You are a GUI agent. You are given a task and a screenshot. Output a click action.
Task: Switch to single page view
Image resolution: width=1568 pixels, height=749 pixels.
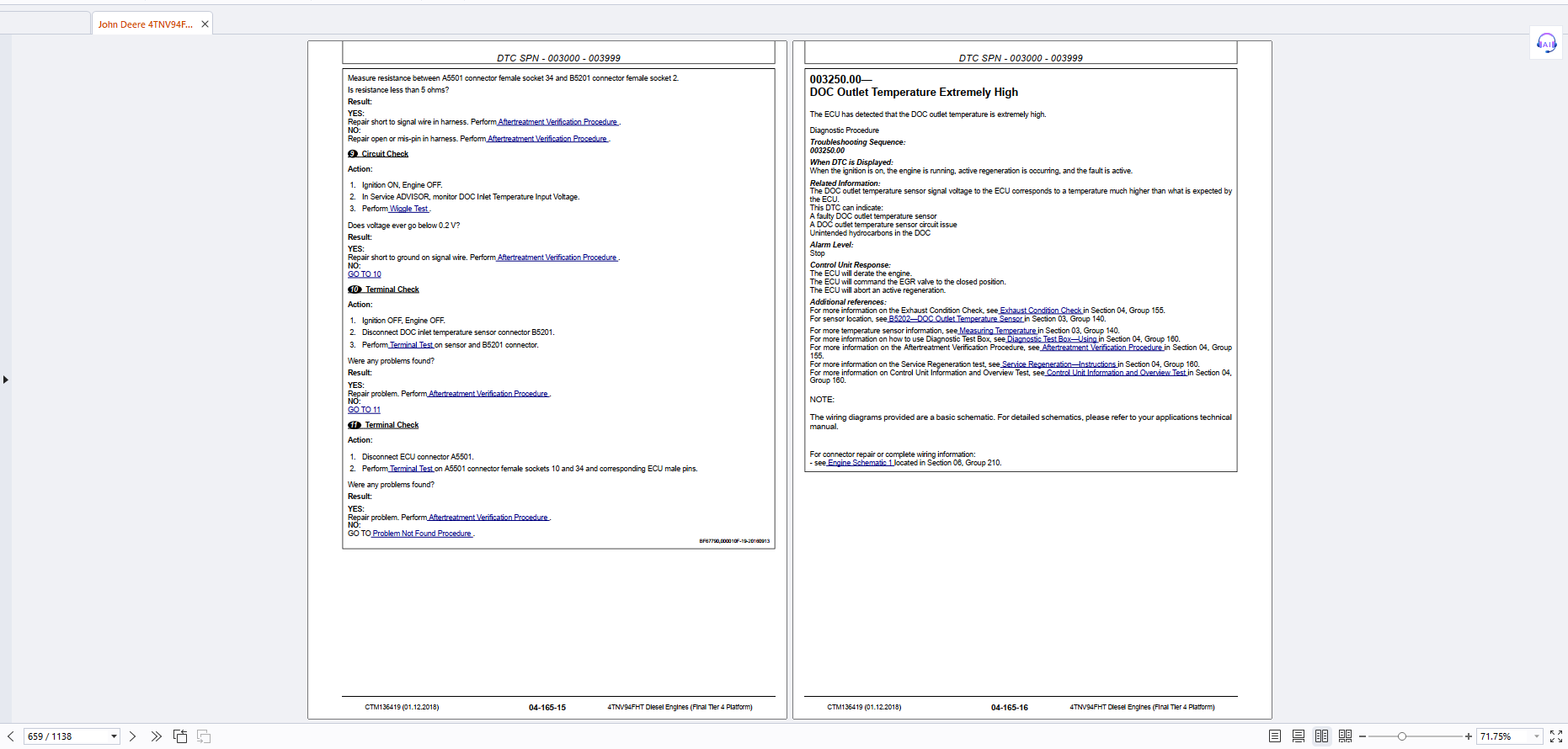point(1275,736)
